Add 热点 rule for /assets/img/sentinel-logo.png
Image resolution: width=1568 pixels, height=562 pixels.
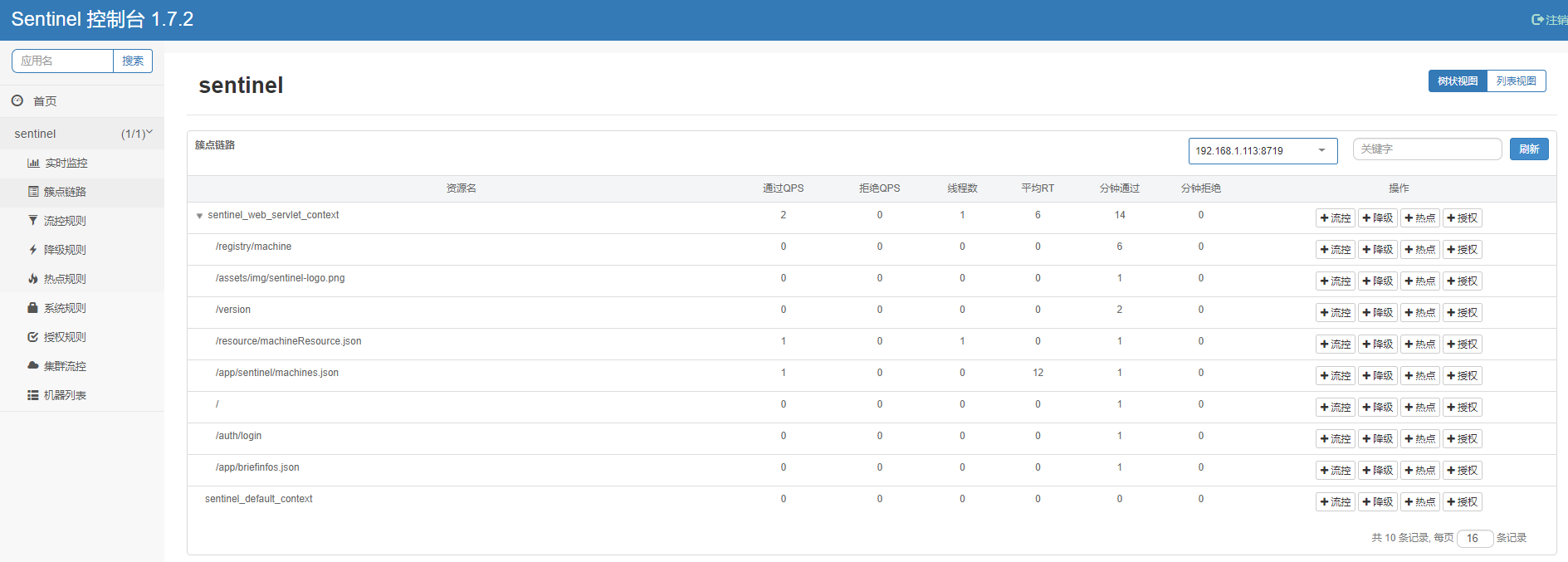[1420, 281]
